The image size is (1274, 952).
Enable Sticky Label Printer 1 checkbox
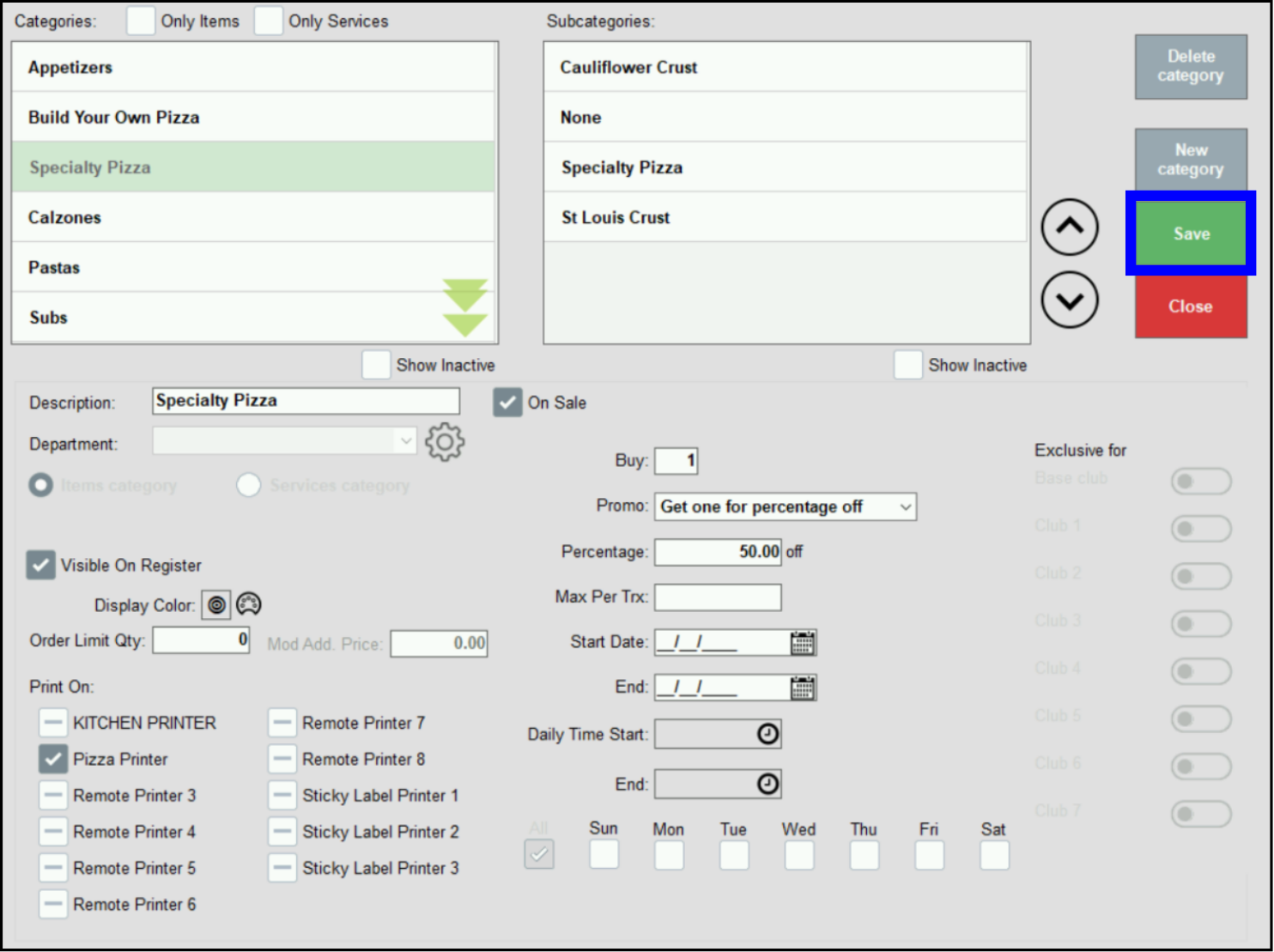pyautogui.click(x=282, y=796)
